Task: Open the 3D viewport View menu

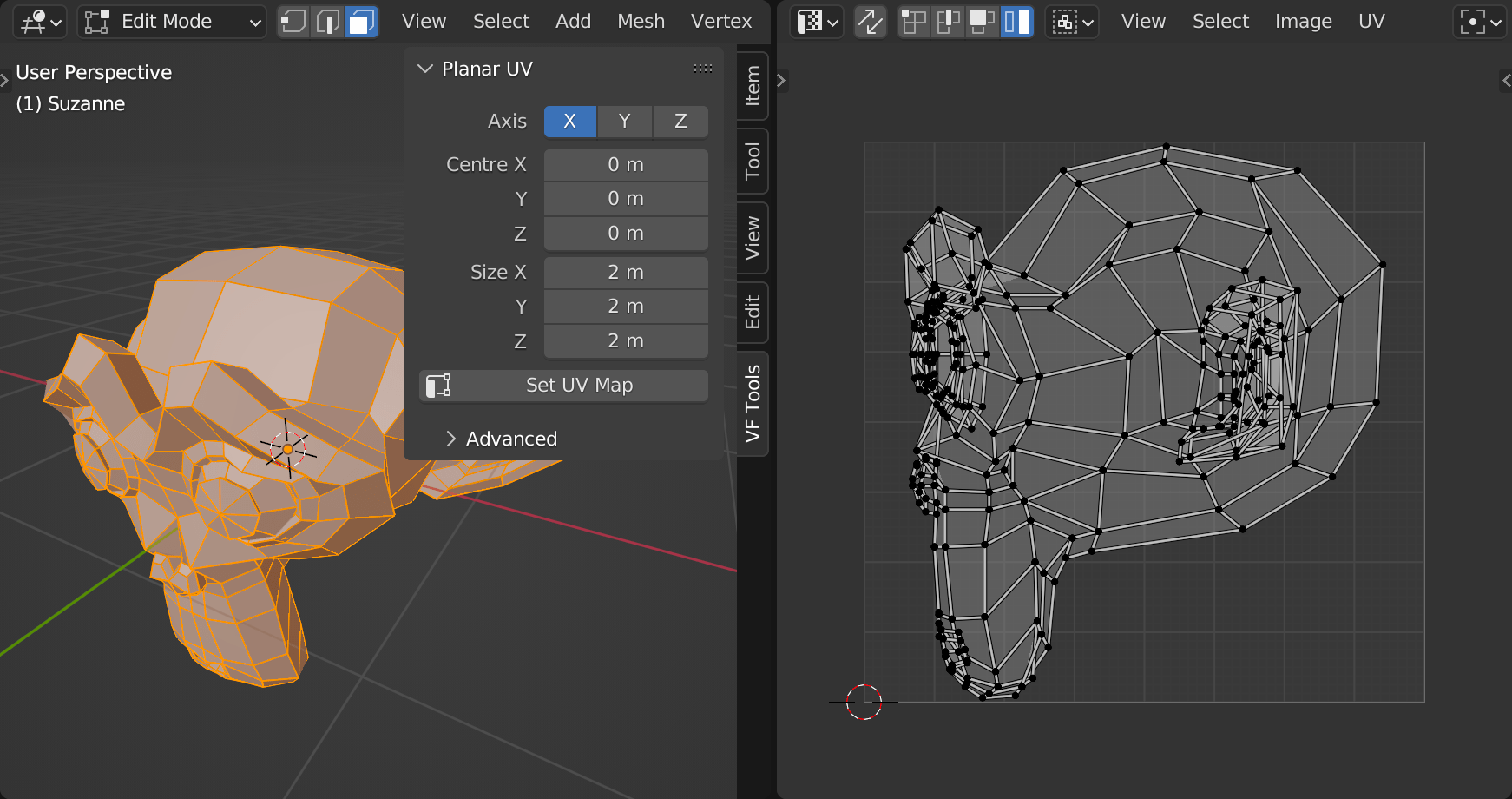Action: tap(424, 22)
